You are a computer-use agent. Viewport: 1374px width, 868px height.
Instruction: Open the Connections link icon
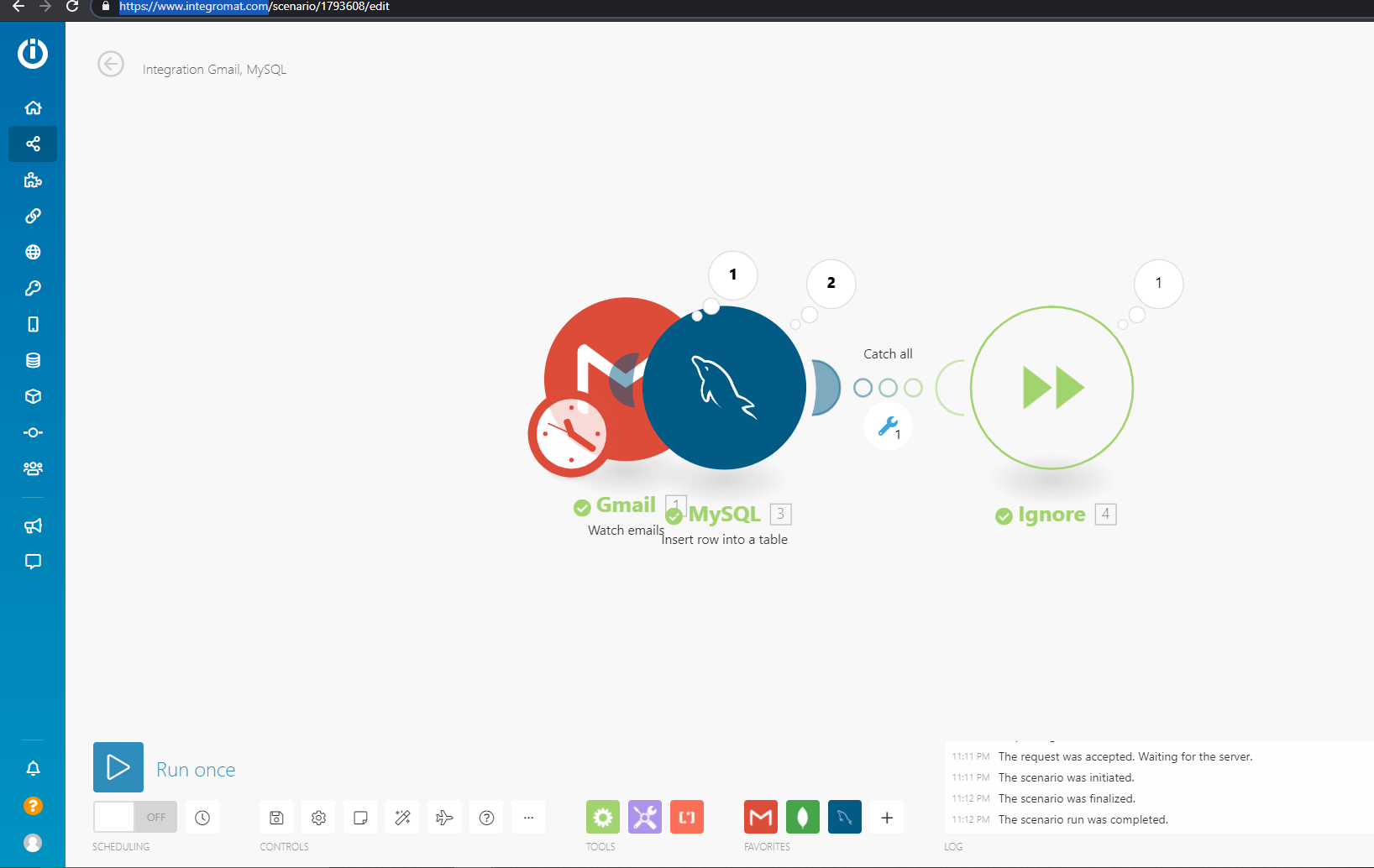[x=33, y=216]
